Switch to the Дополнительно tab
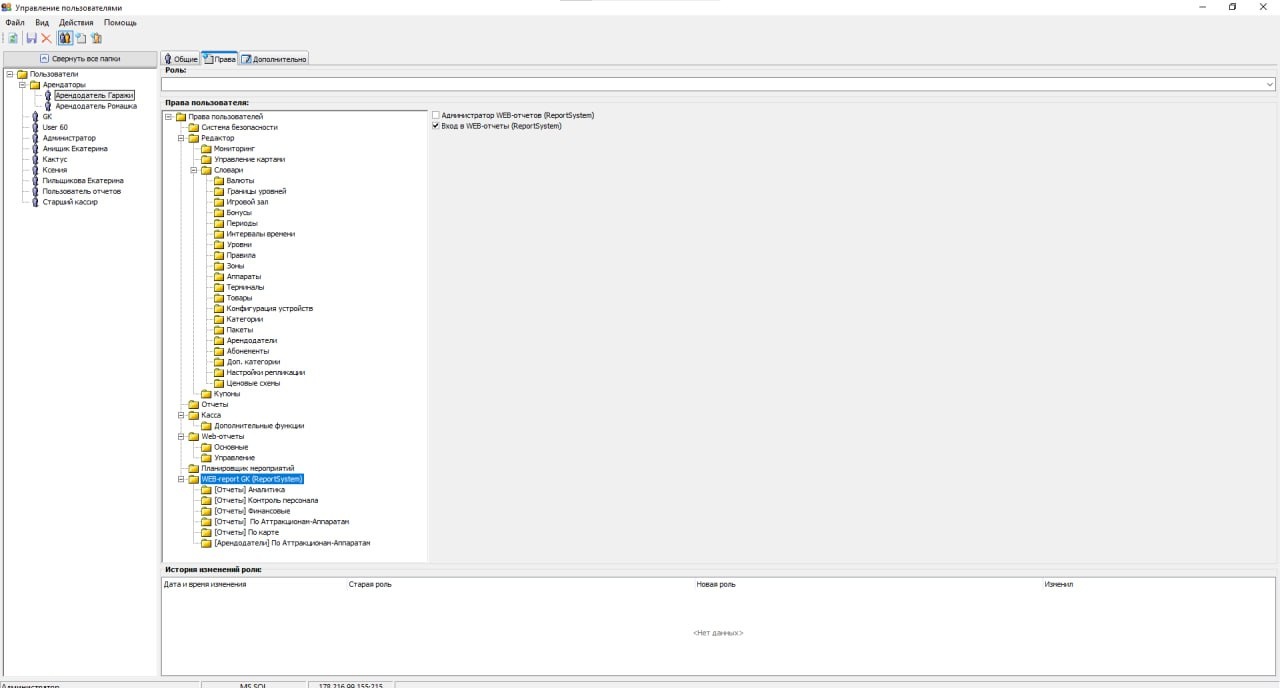This screenshot has width=1280, height=688. (x=274, y=59)
